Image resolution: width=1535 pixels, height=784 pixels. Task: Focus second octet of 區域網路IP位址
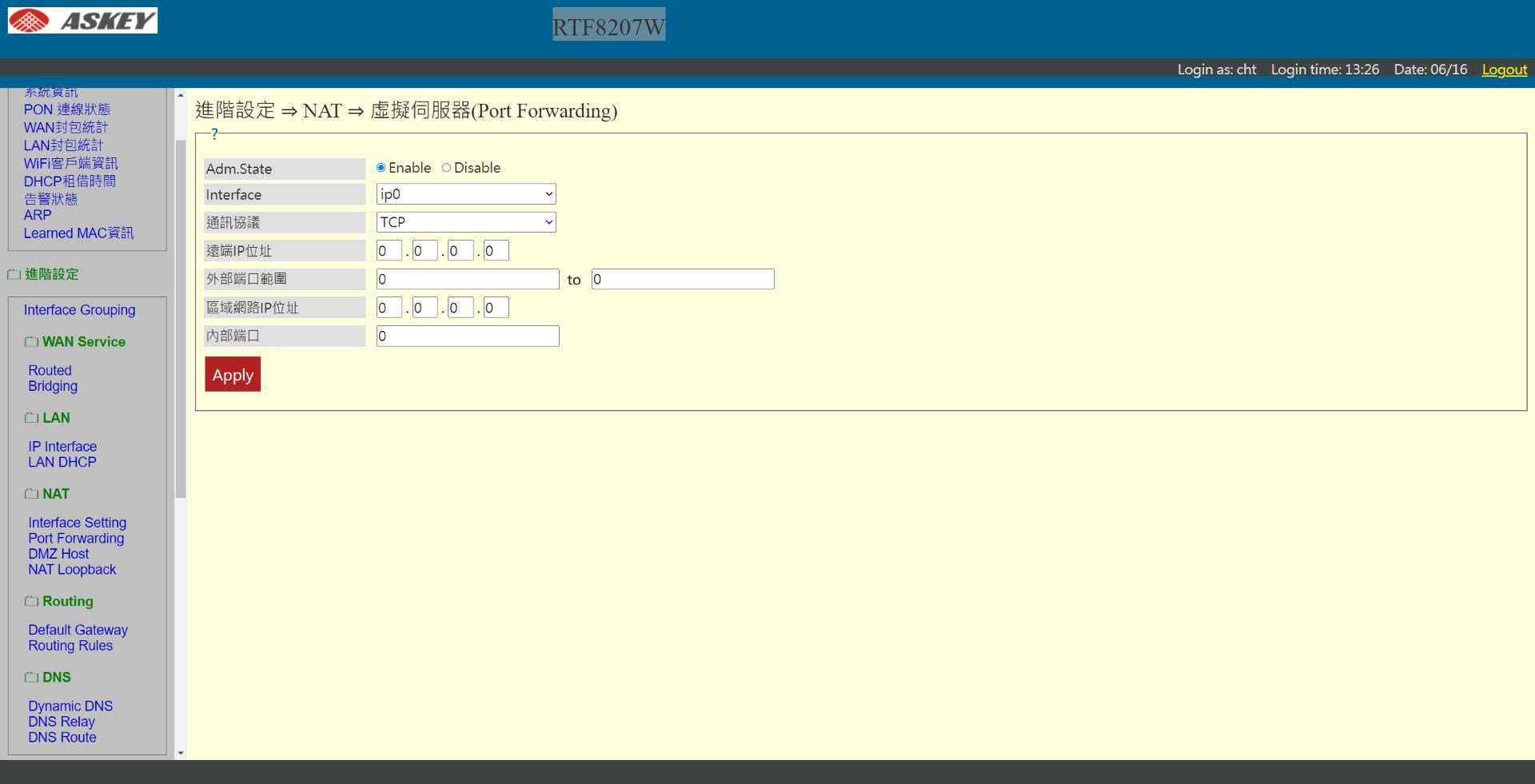coord(425,308)
